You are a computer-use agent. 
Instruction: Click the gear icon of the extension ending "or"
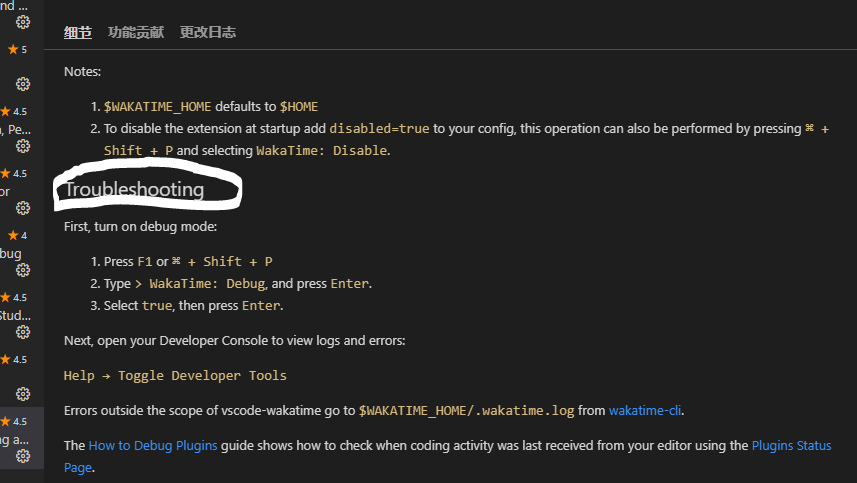point(23,208)
